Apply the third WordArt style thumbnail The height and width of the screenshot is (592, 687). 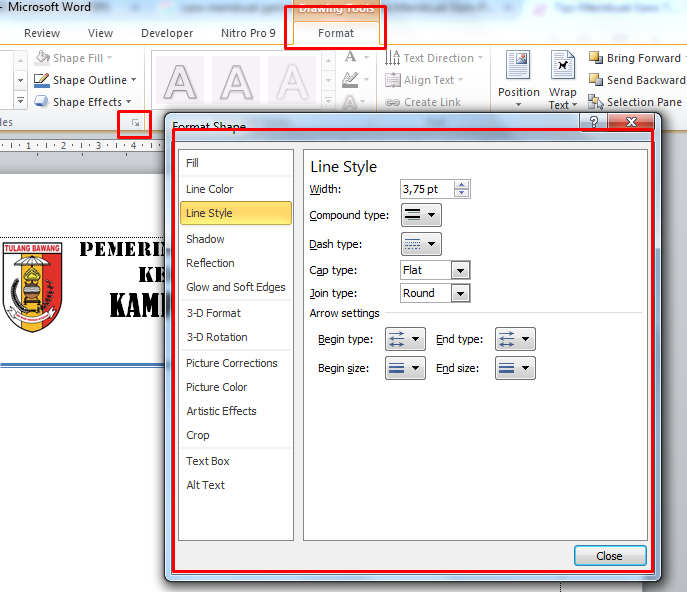(292, 81)
